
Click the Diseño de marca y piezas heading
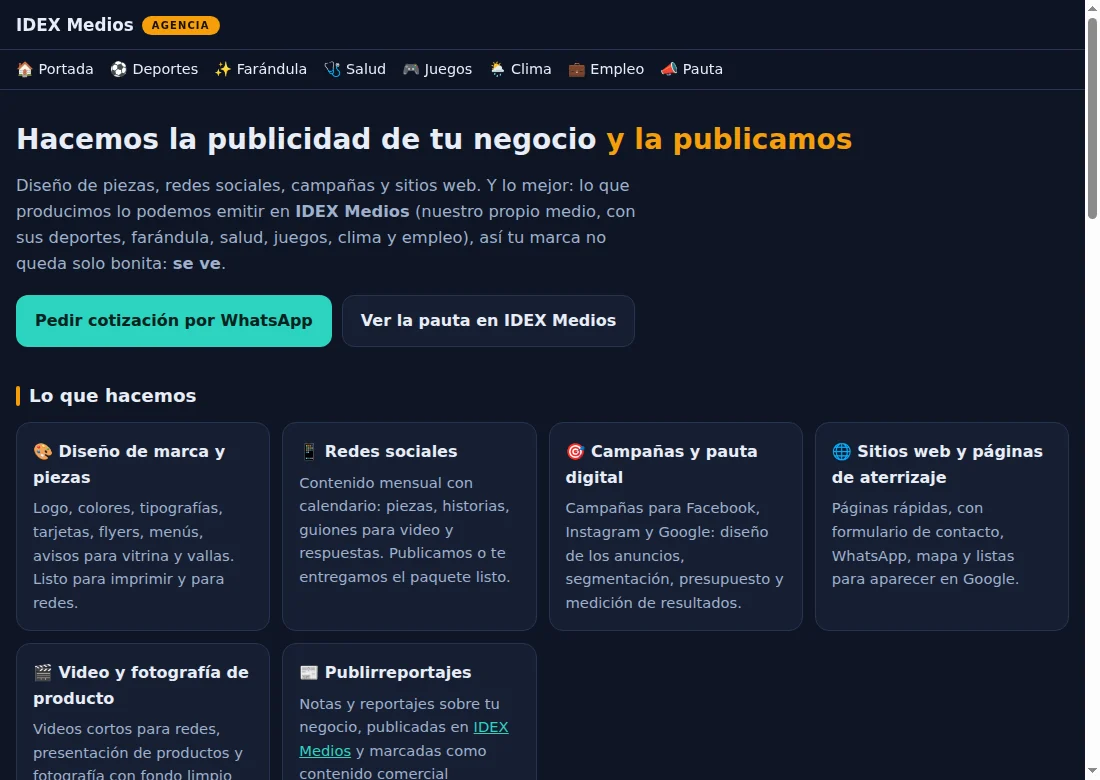click(129, 464)
